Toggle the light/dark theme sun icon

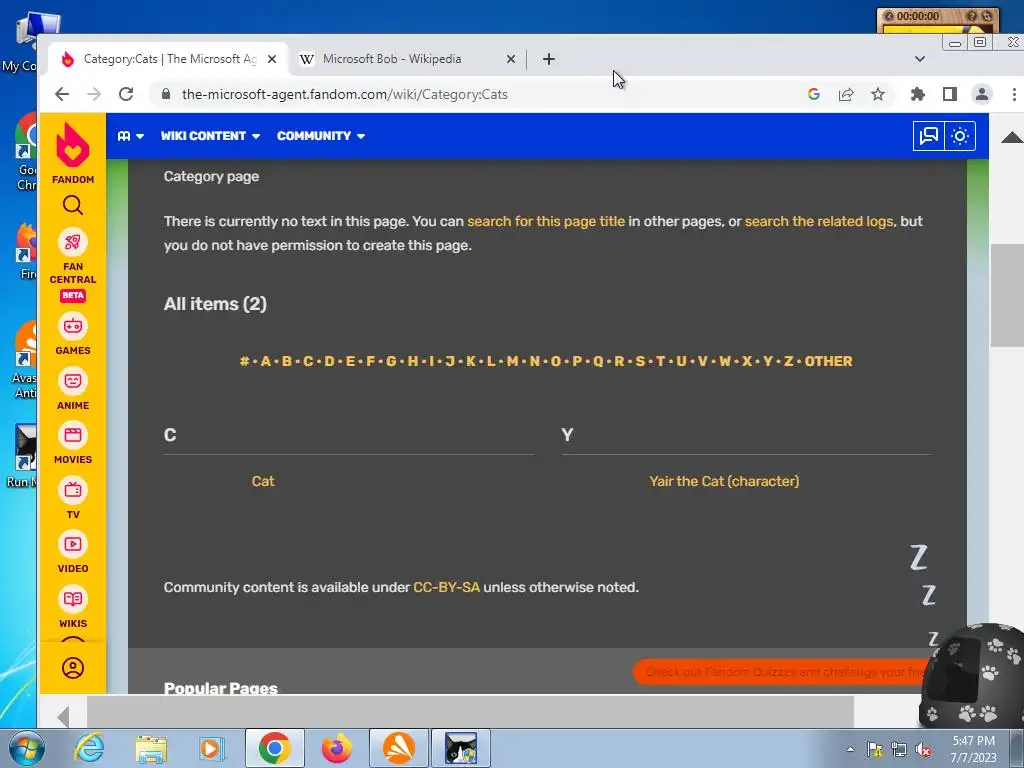pos(960,136)
